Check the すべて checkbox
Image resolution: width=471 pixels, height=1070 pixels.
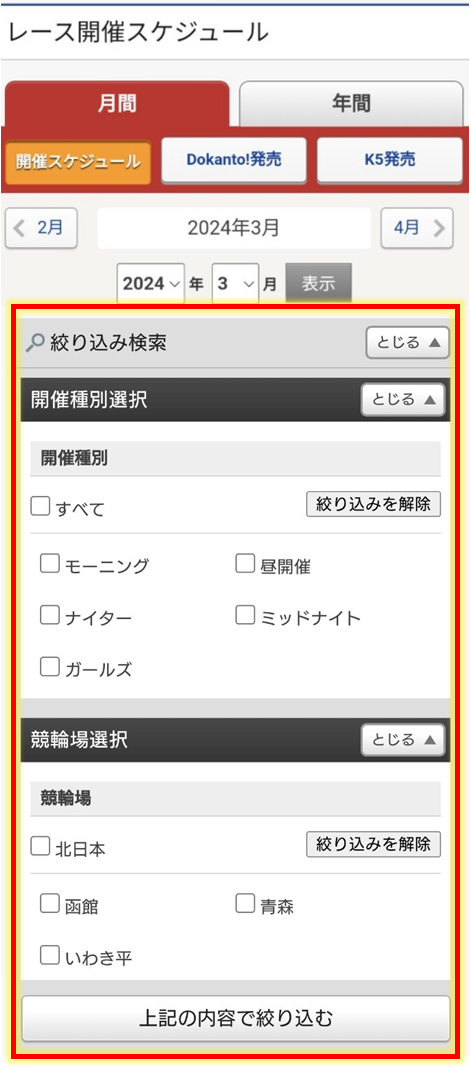coord(40,506)
